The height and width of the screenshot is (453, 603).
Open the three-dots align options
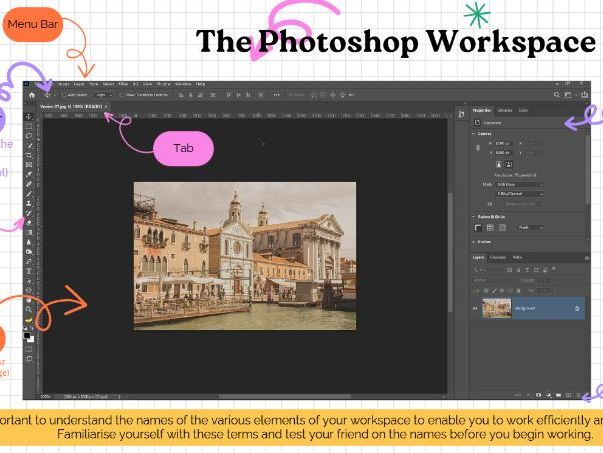tap(277, 95)
